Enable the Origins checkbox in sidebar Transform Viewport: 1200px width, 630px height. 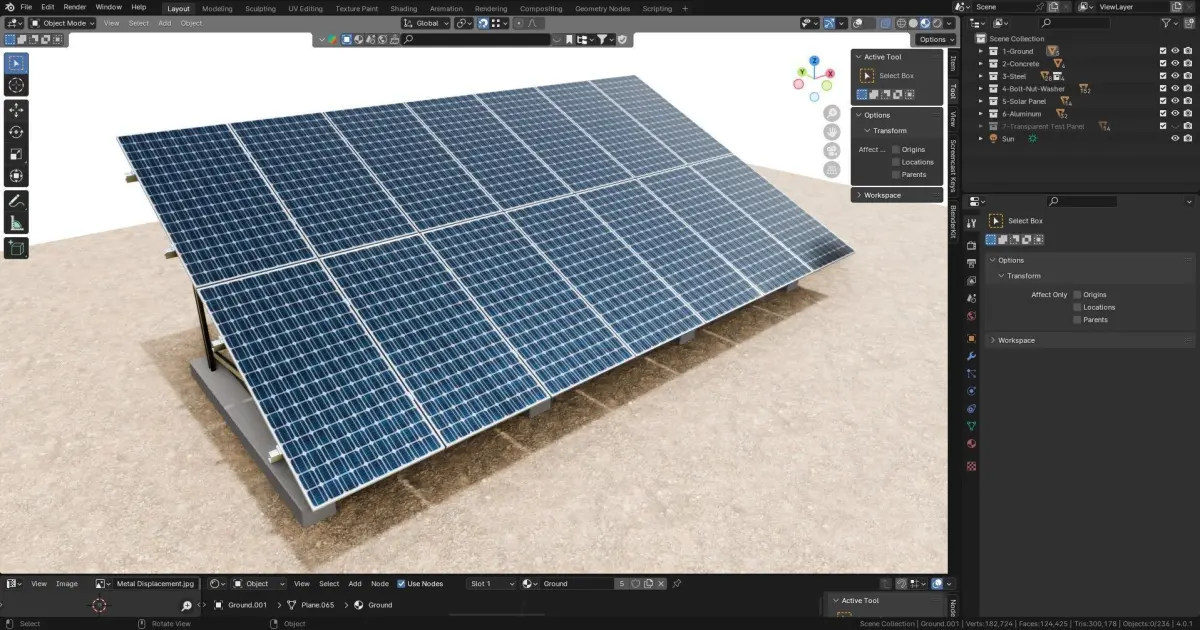pos(896,150)
